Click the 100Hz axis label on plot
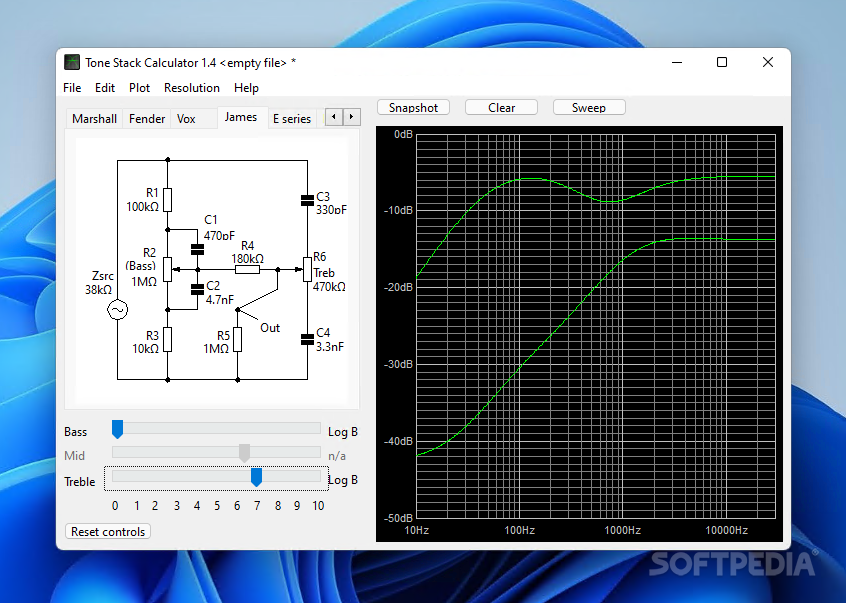846x603 pixels. [519, 530]
